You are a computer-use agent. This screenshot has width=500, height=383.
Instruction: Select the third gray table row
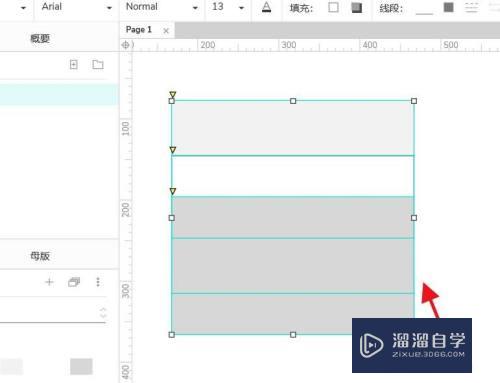click(293, 217)
